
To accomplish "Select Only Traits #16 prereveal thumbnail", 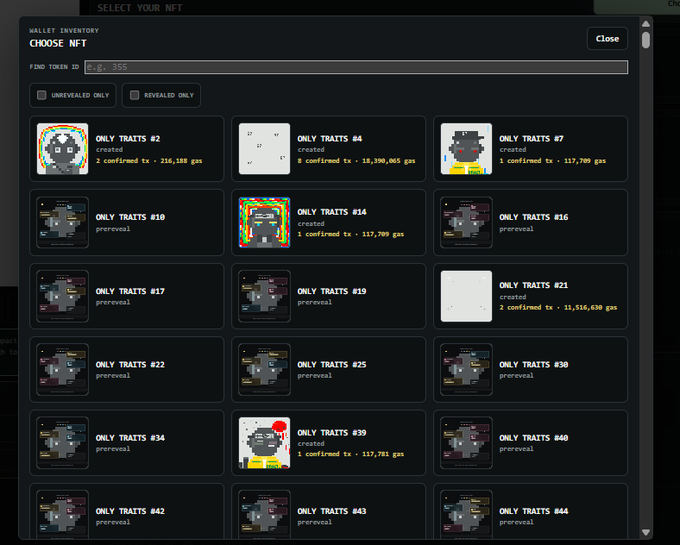I will (x=466, y=222).
